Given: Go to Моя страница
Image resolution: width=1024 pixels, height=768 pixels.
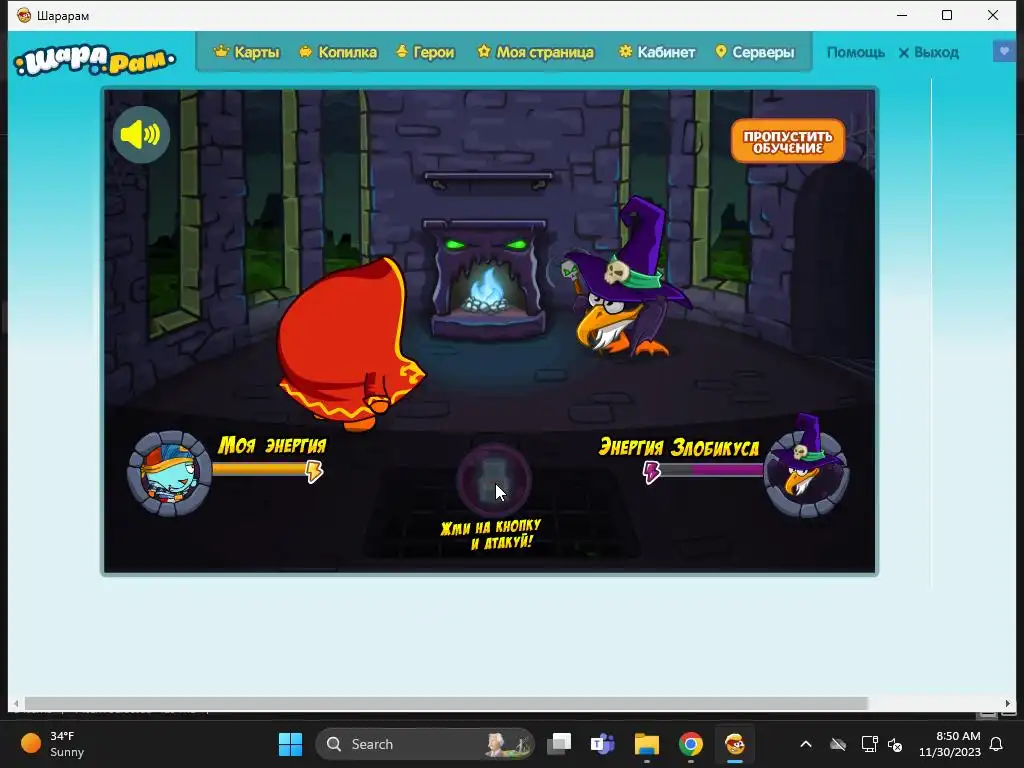Looking at the screenshot, I should pos(536,52).
